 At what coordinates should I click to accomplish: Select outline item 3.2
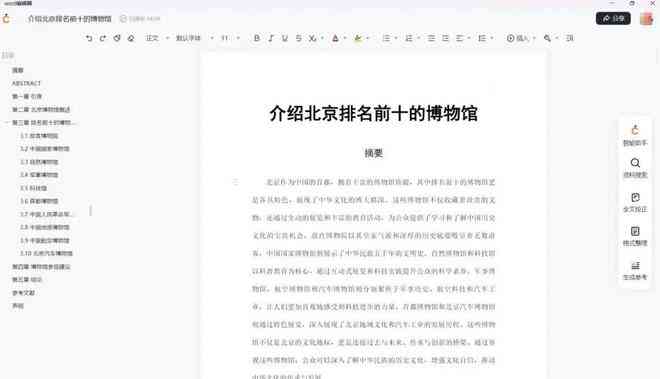pyautogui.click(x=45, y=149)
